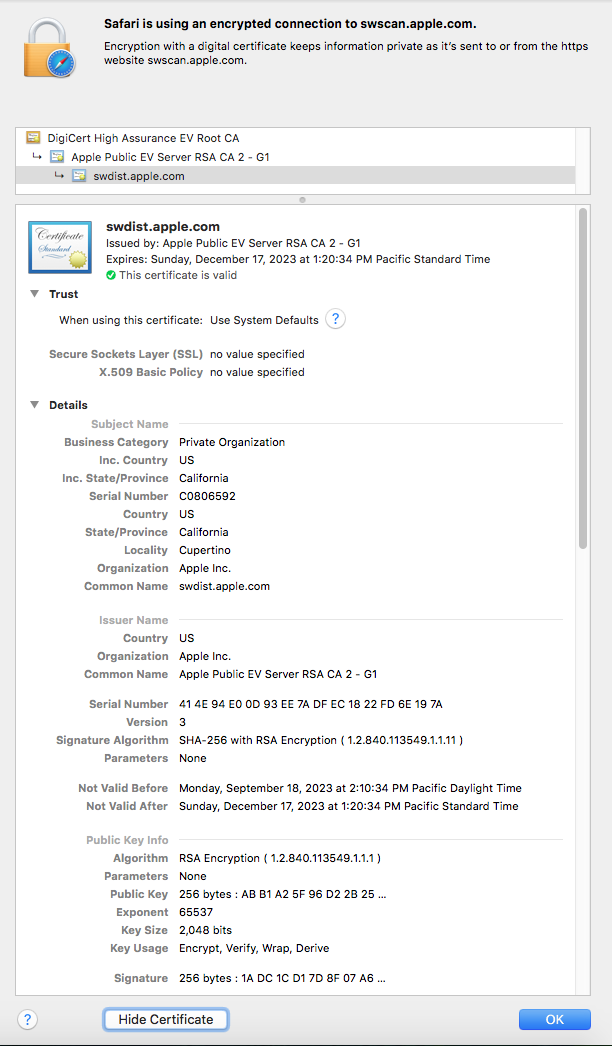Click the Not Valid Before date value
The height and width of the screenshot is (1046, 612).
tap(350, 789)
